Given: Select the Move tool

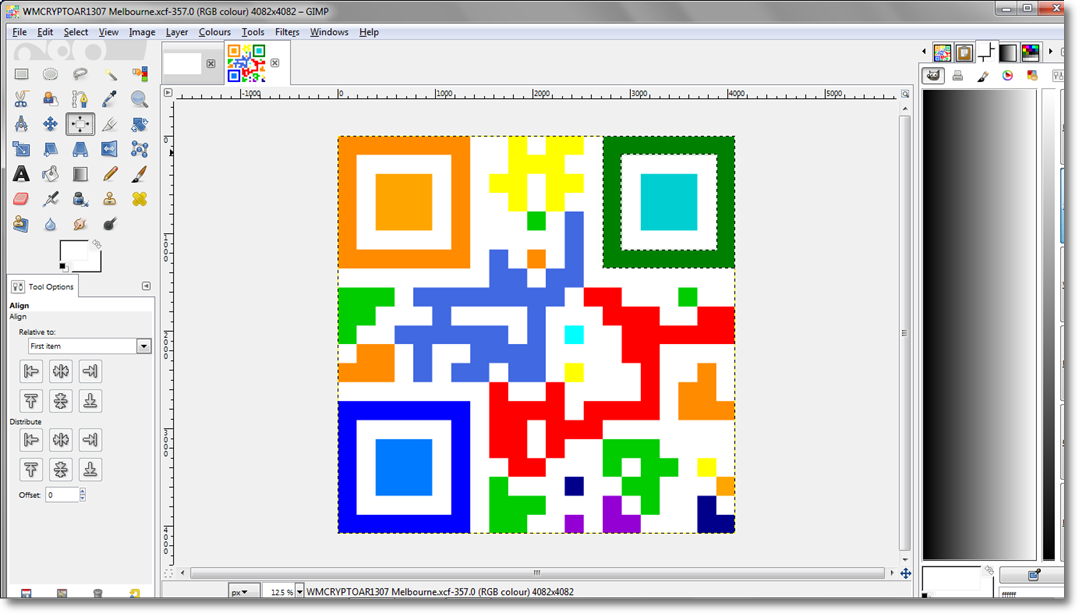Looking at the screenshot, I should coord(50,124).
